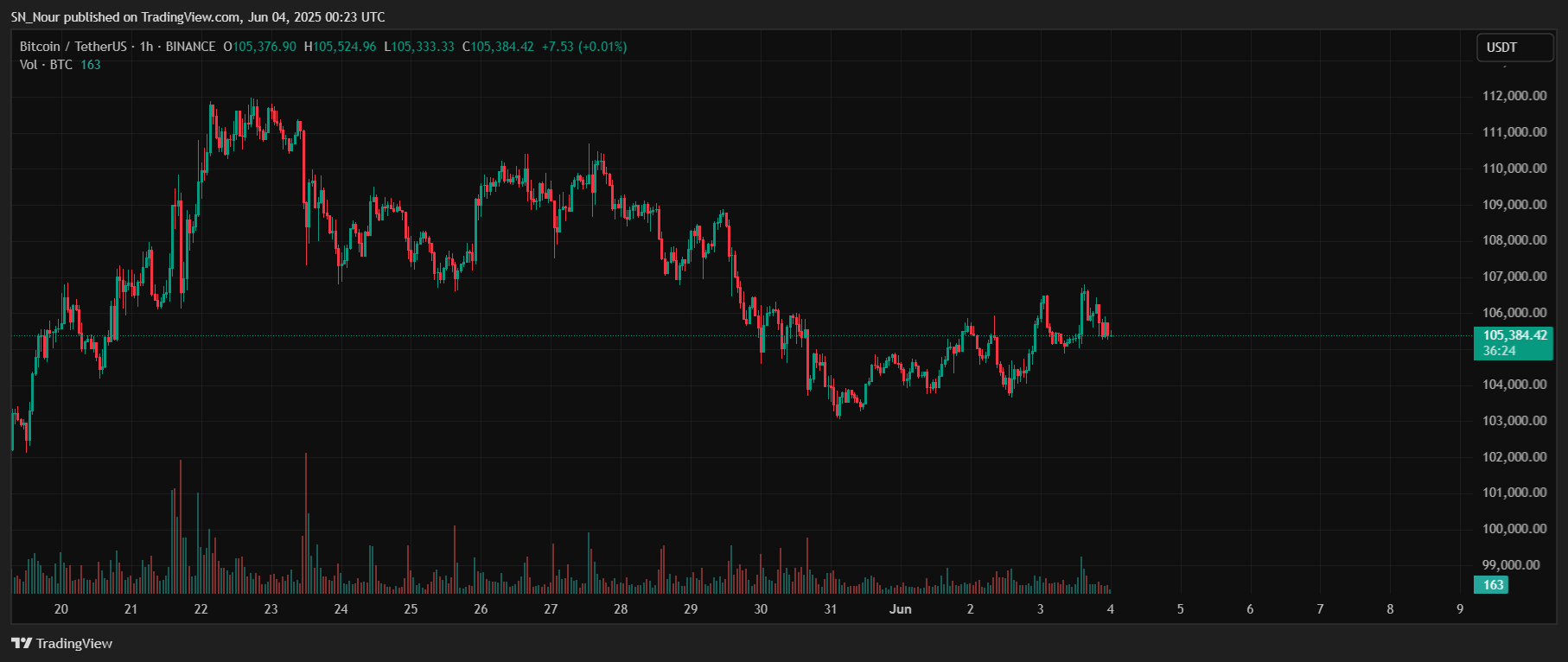
Task: Click the open value O105,376.90 in header
Action: (259, 47)
